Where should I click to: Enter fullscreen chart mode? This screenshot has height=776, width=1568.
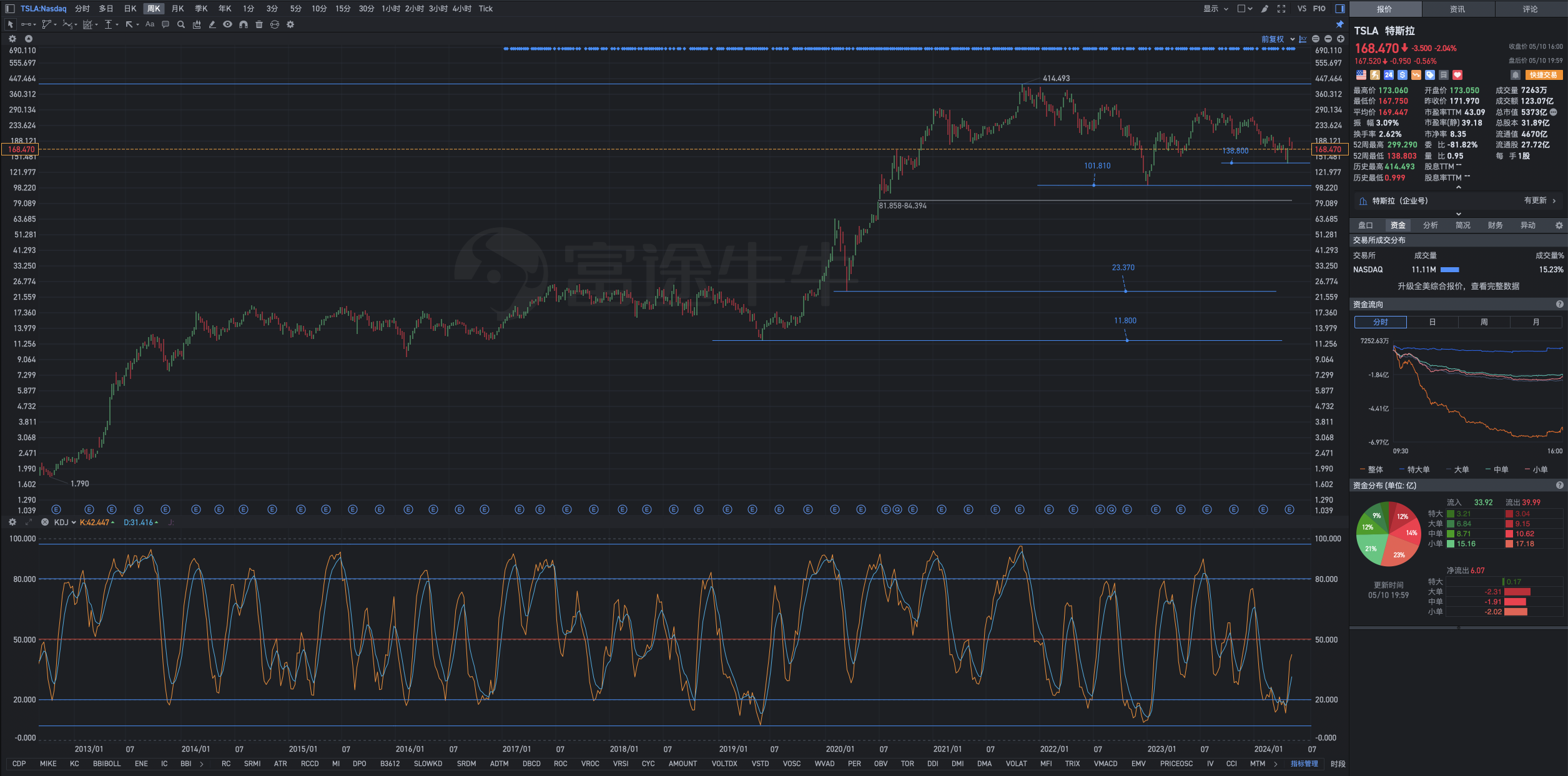(1281, 9)
